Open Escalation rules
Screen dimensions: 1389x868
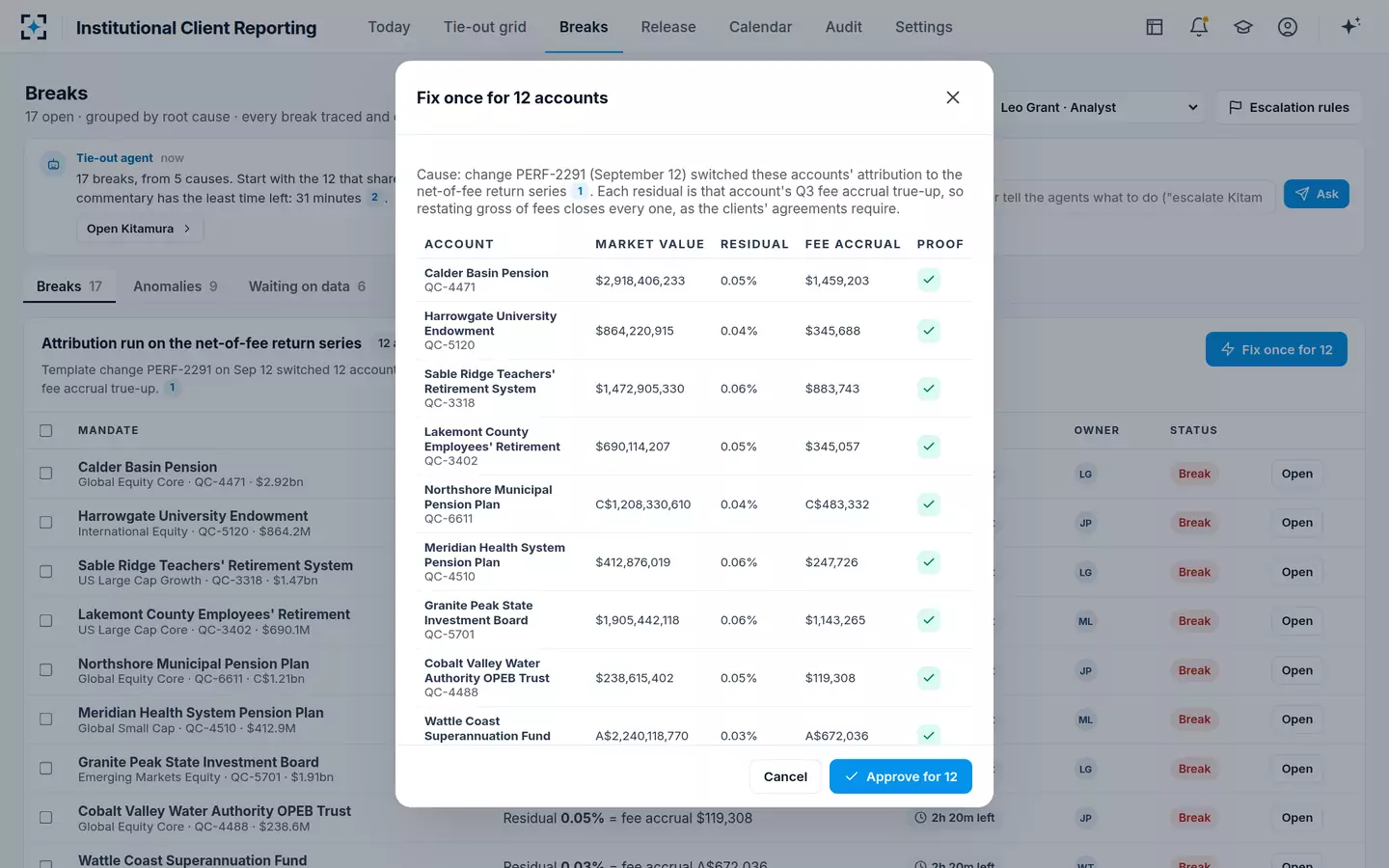1289,107
